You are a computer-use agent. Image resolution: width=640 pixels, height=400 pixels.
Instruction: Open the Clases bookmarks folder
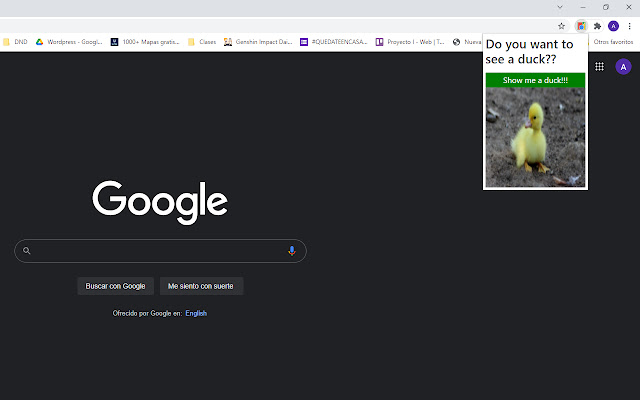point(202,42)
